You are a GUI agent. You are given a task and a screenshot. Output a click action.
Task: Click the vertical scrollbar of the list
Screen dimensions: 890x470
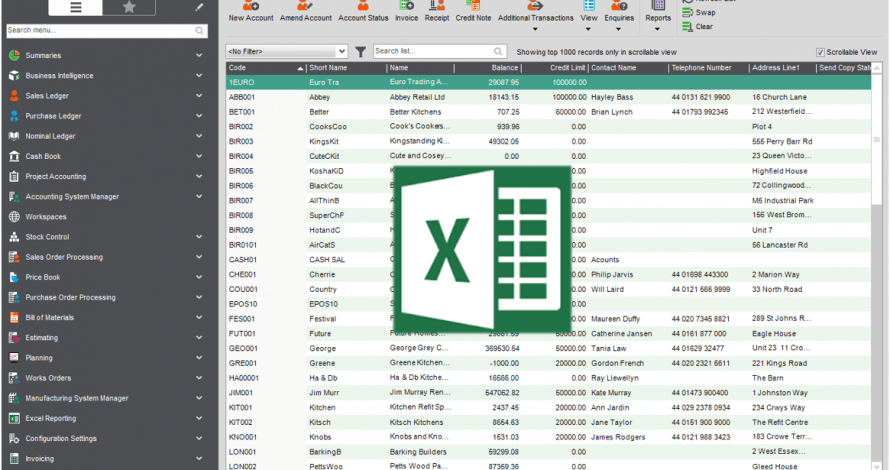click(877, 267)
